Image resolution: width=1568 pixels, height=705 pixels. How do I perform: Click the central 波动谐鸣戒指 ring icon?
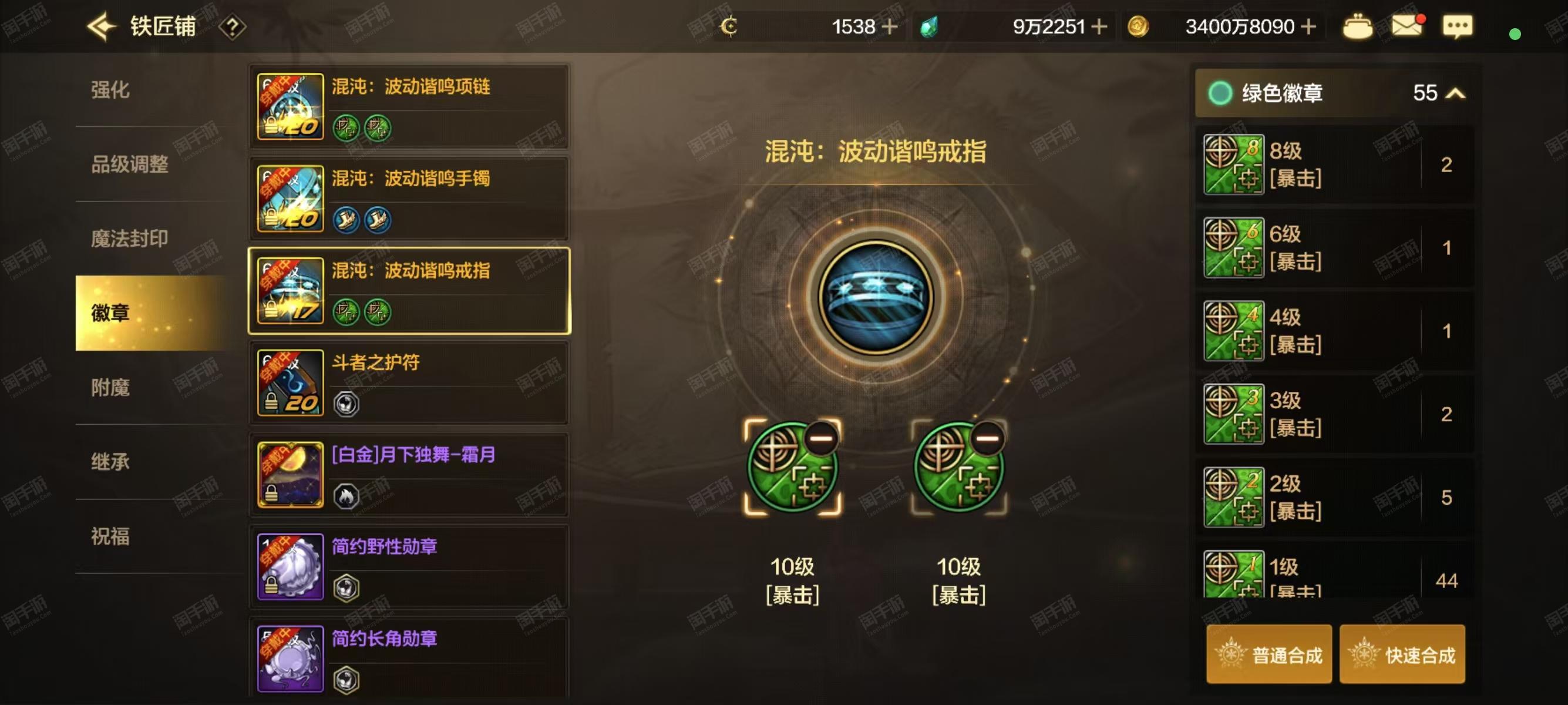click(875, 298)
